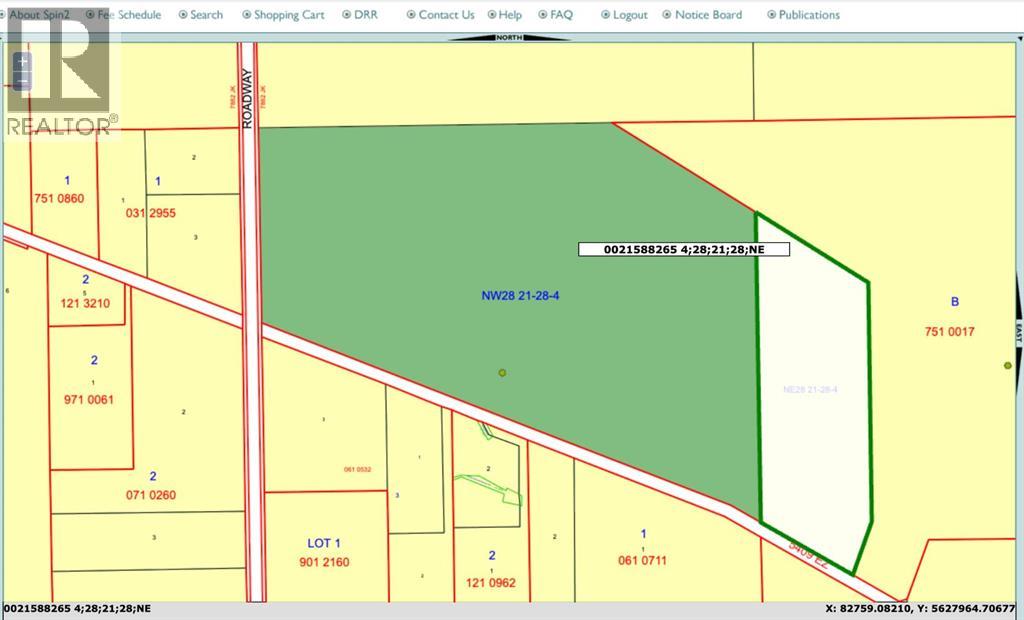Select plan label 121 0962
The image size is (1024, 620).
490,582
